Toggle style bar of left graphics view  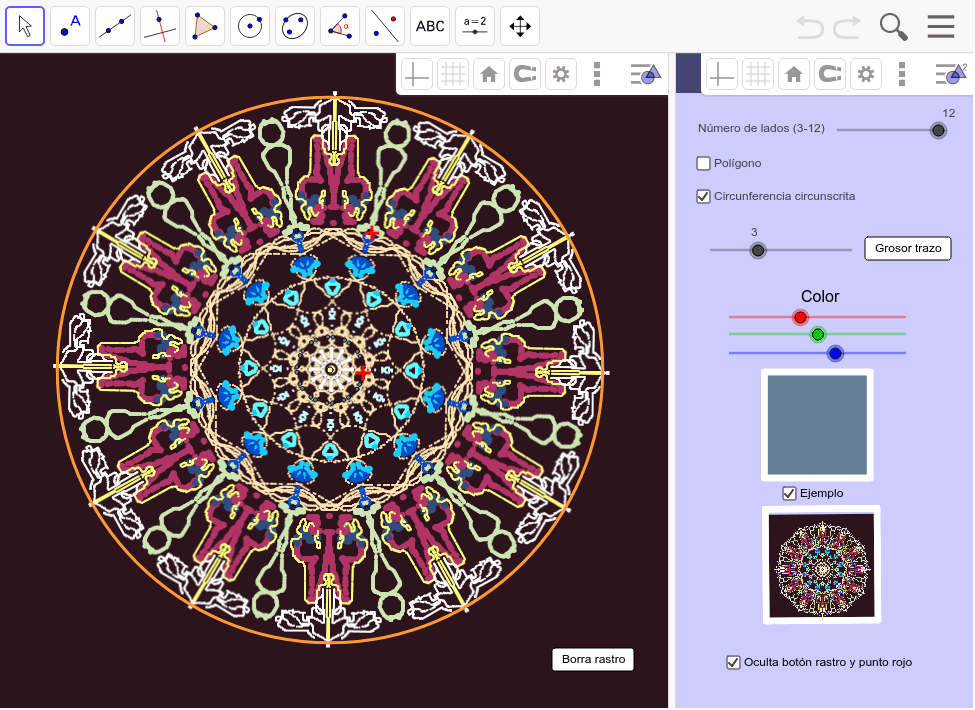tap(645, 74)
